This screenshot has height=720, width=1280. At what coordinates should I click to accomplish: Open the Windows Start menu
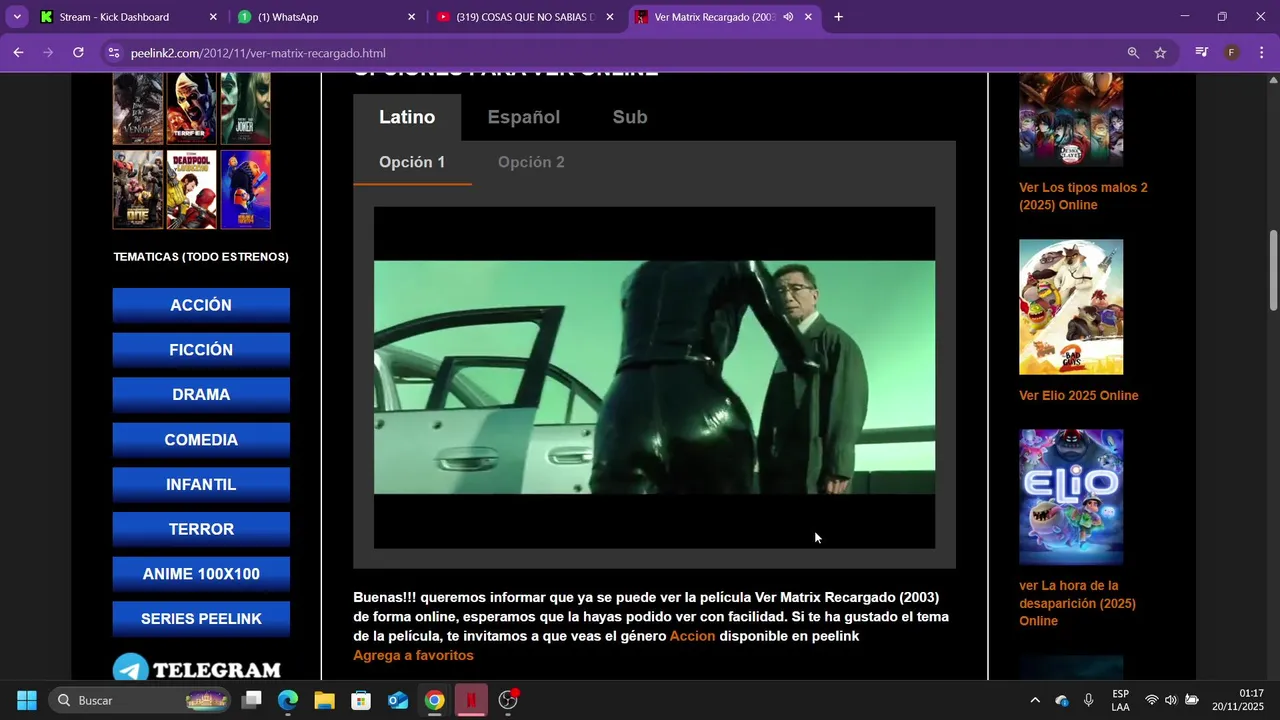[x=27, y=700]
